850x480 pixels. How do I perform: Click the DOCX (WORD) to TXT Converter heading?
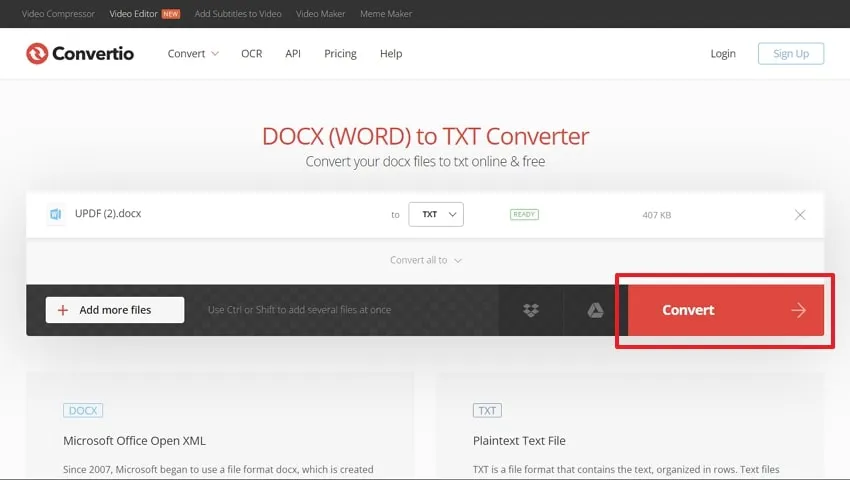[x=426, y=136]
